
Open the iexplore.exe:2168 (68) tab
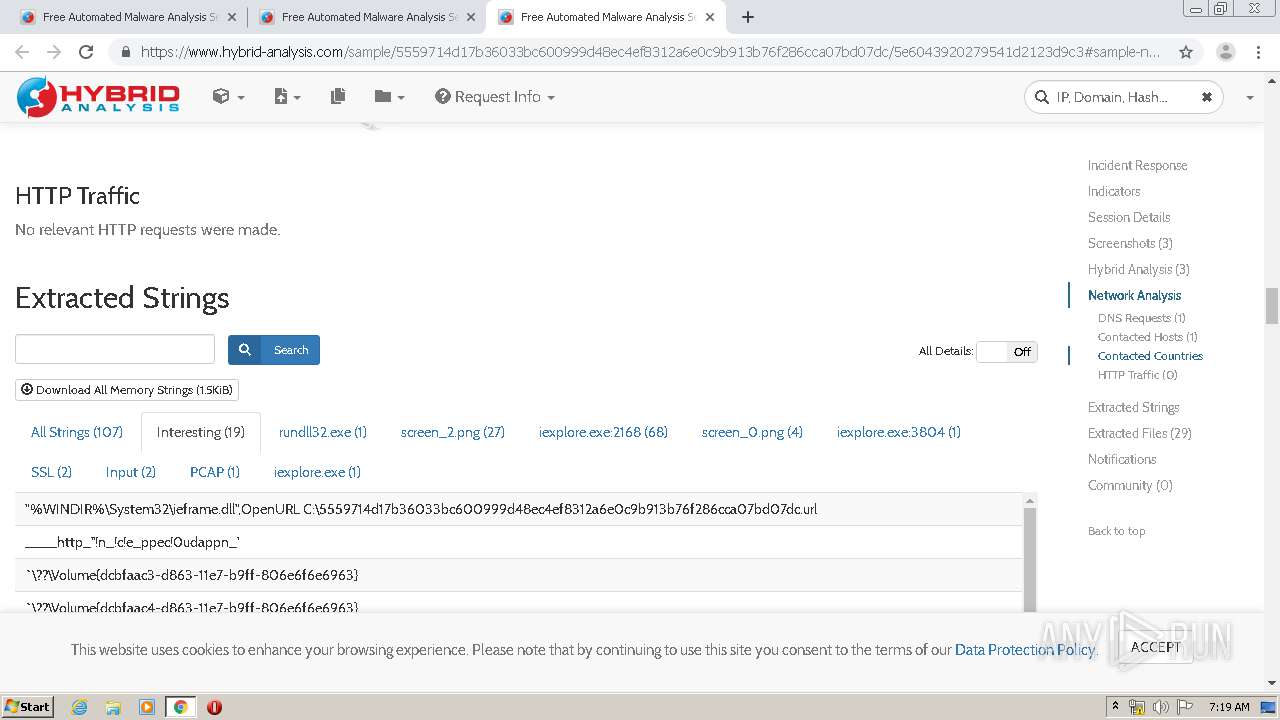(x=603, y=432)
